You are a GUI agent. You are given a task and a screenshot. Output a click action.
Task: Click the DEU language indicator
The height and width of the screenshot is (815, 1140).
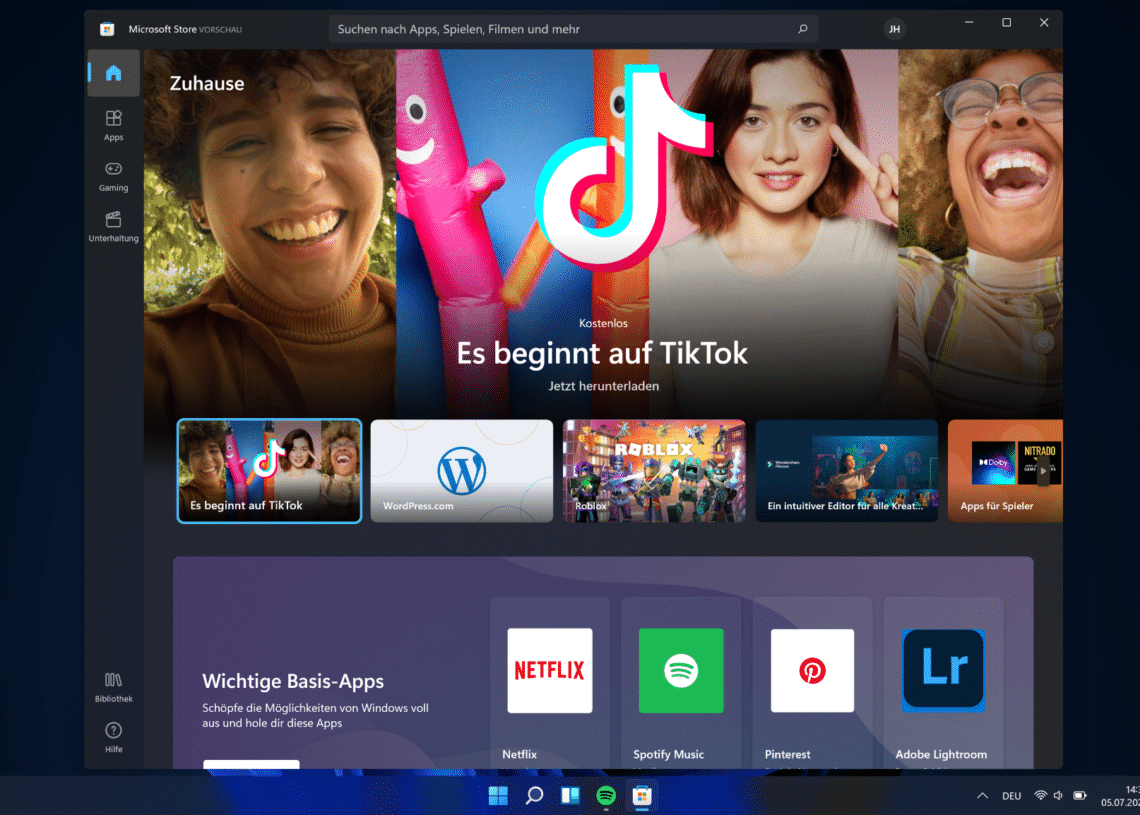tap(1011, 796)
